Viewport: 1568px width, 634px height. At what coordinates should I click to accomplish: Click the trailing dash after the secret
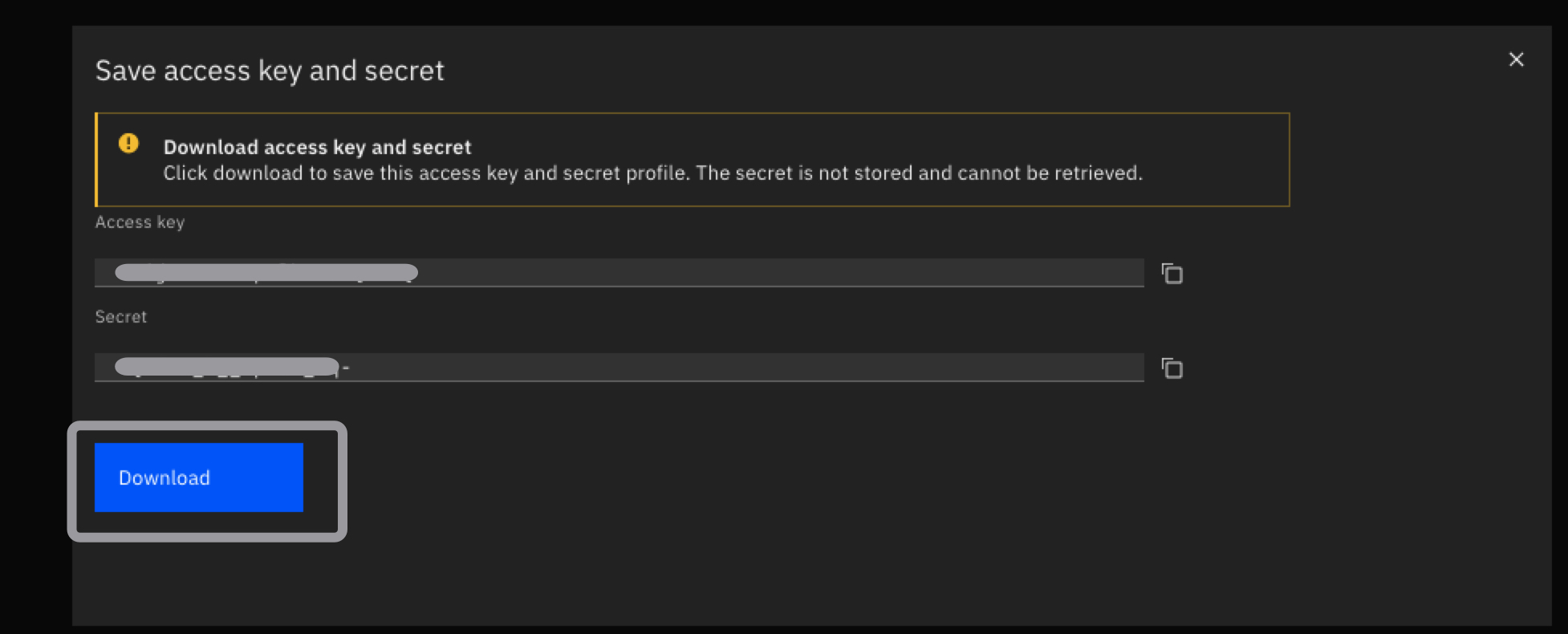pos(346,368)
